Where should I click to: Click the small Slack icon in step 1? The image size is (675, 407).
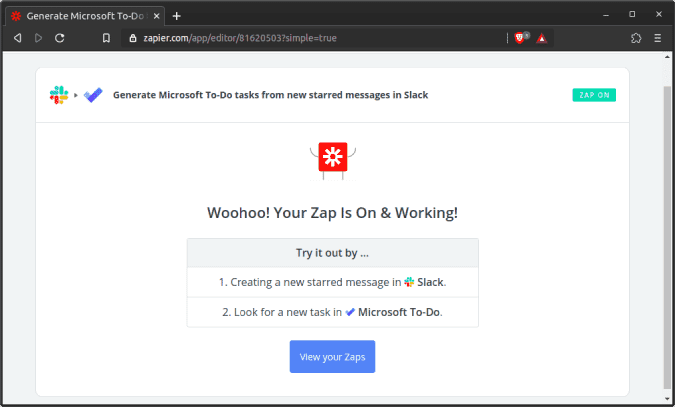(x=409, y=282)
